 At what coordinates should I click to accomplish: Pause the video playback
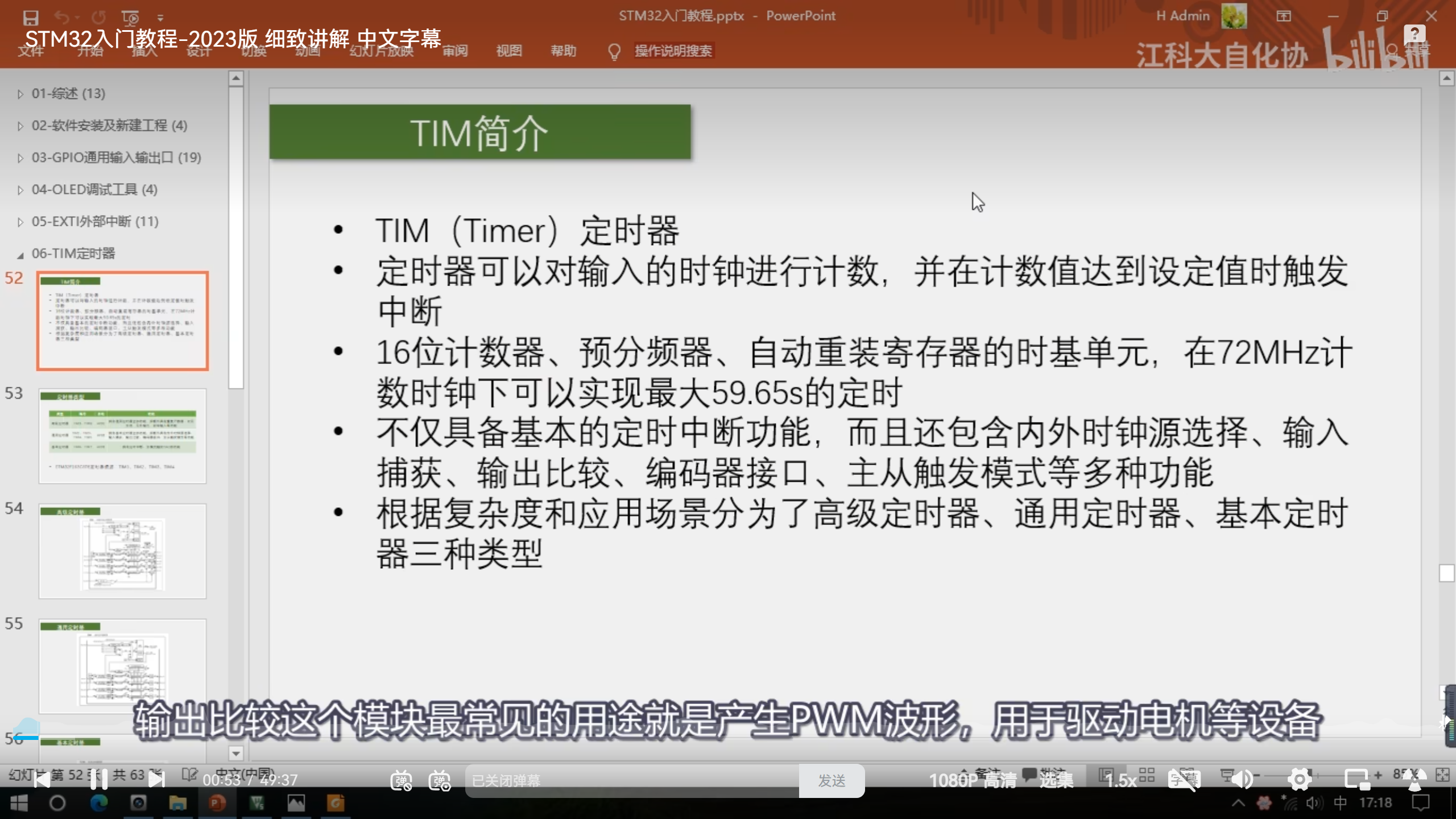tap(98, 780)
